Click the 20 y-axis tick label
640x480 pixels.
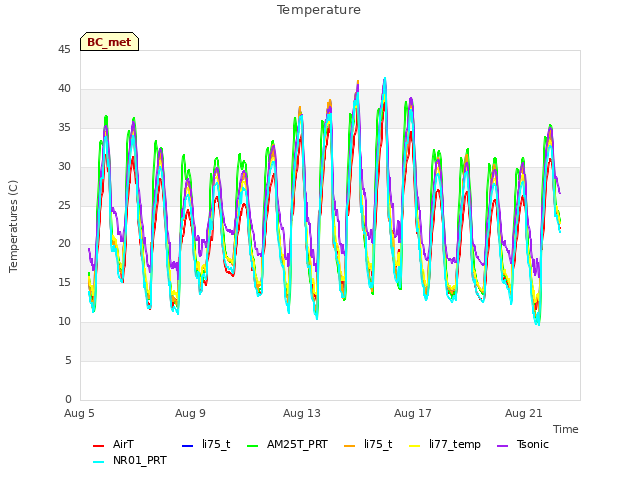point(64,244)
